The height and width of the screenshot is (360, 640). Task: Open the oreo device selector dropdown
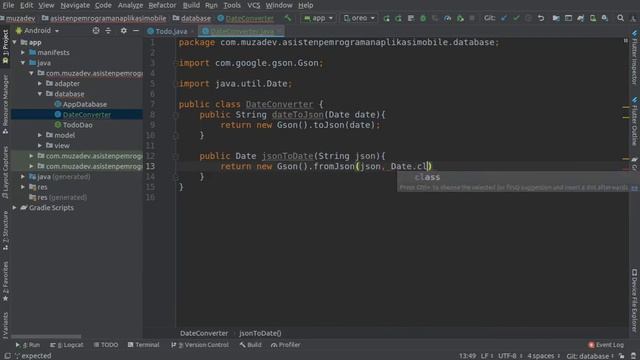[x=359, y=18]
